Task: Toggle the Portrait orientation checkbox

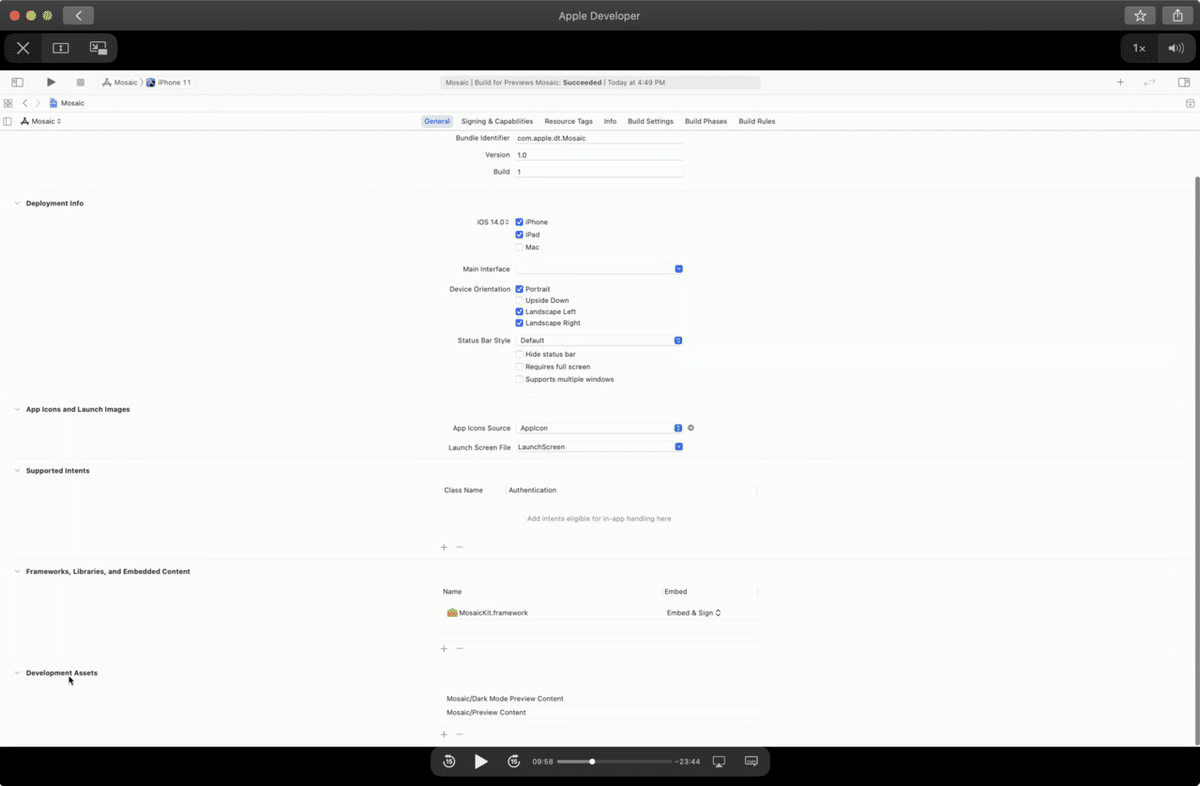Action: (x=519, y=289)
